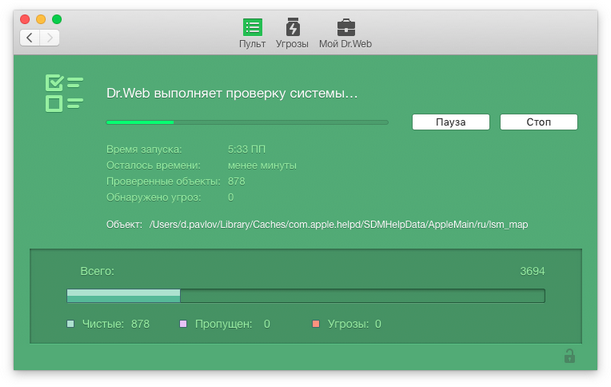Click the total count '3694'
The width and height of the screenshot is (611, 387).
(x=532, y=271)
